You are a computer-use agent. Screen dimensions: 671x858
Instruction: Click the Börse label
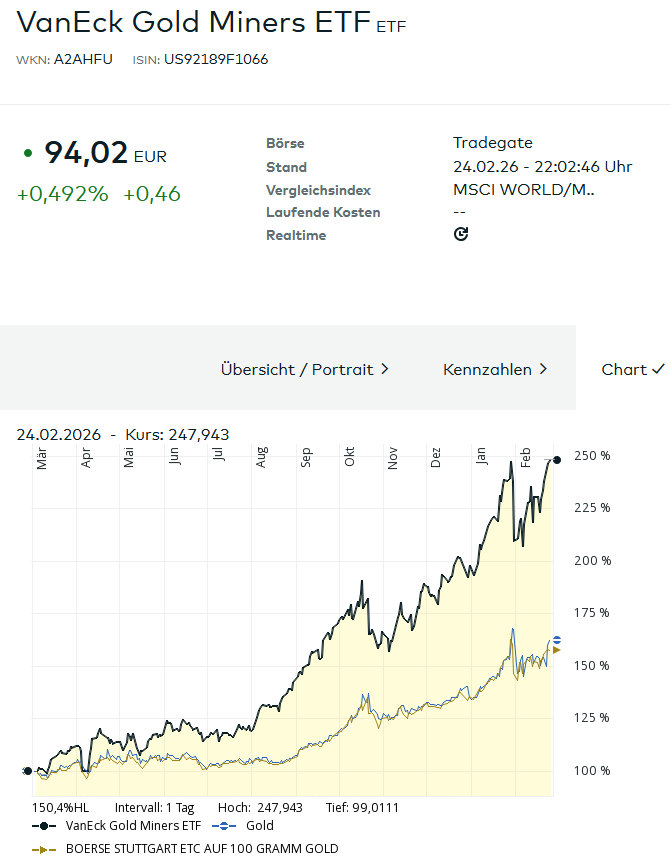click(x=285, y=143)
